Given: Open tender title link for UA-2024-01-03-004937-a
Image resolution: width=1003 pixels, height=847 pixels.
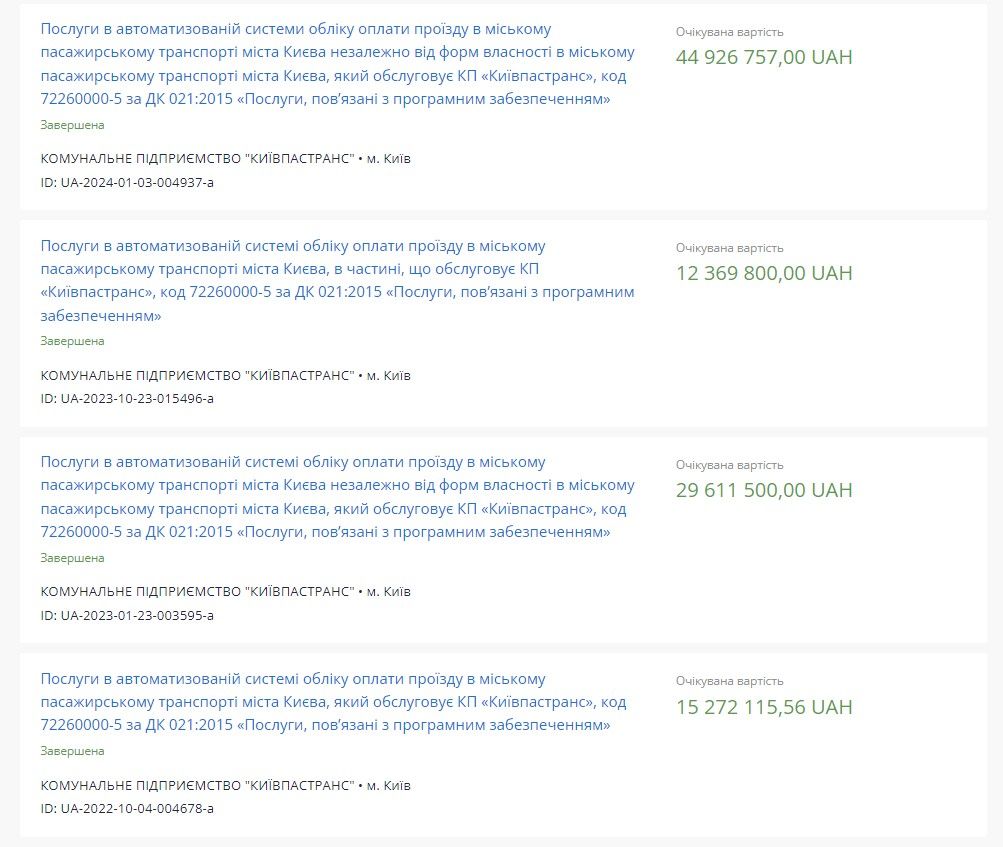Looking at the screenshot, I should [337, 65].
